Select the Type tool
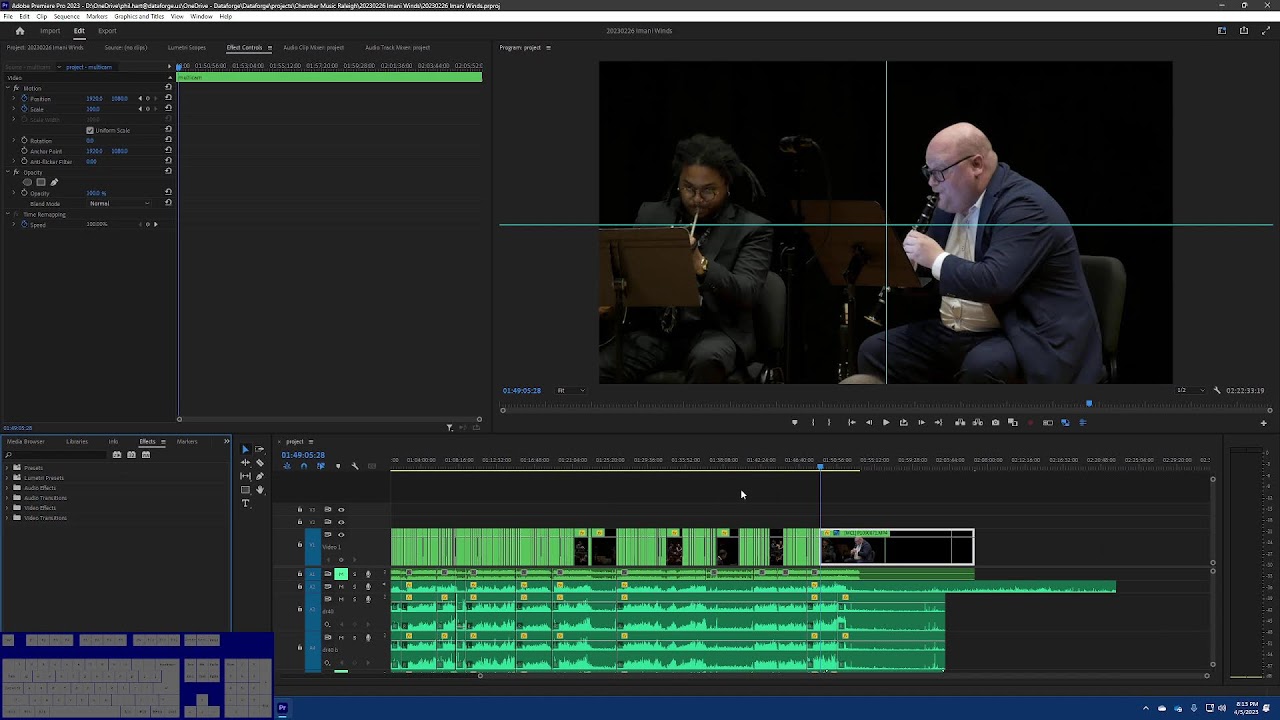The image size is (1280, 720). coord(245,503)
